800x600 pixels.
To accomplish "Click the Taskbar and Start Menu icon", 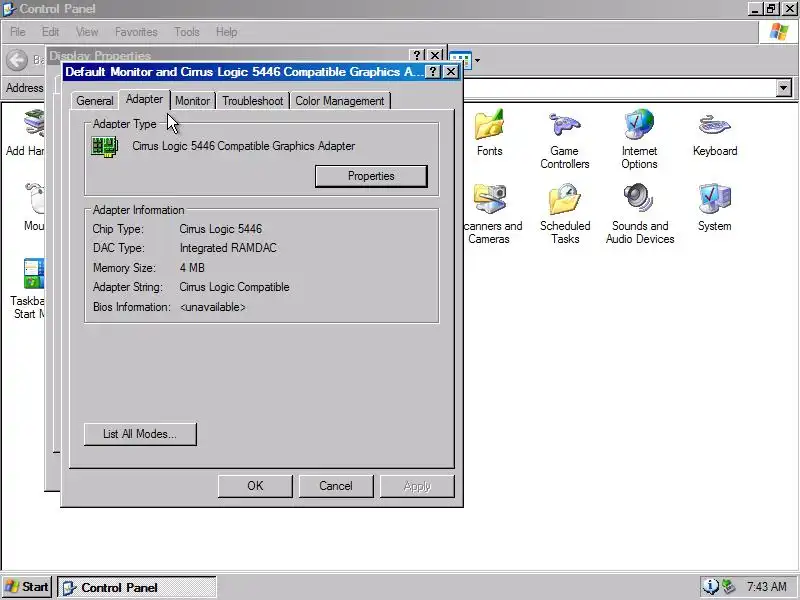I will (34, 273).
